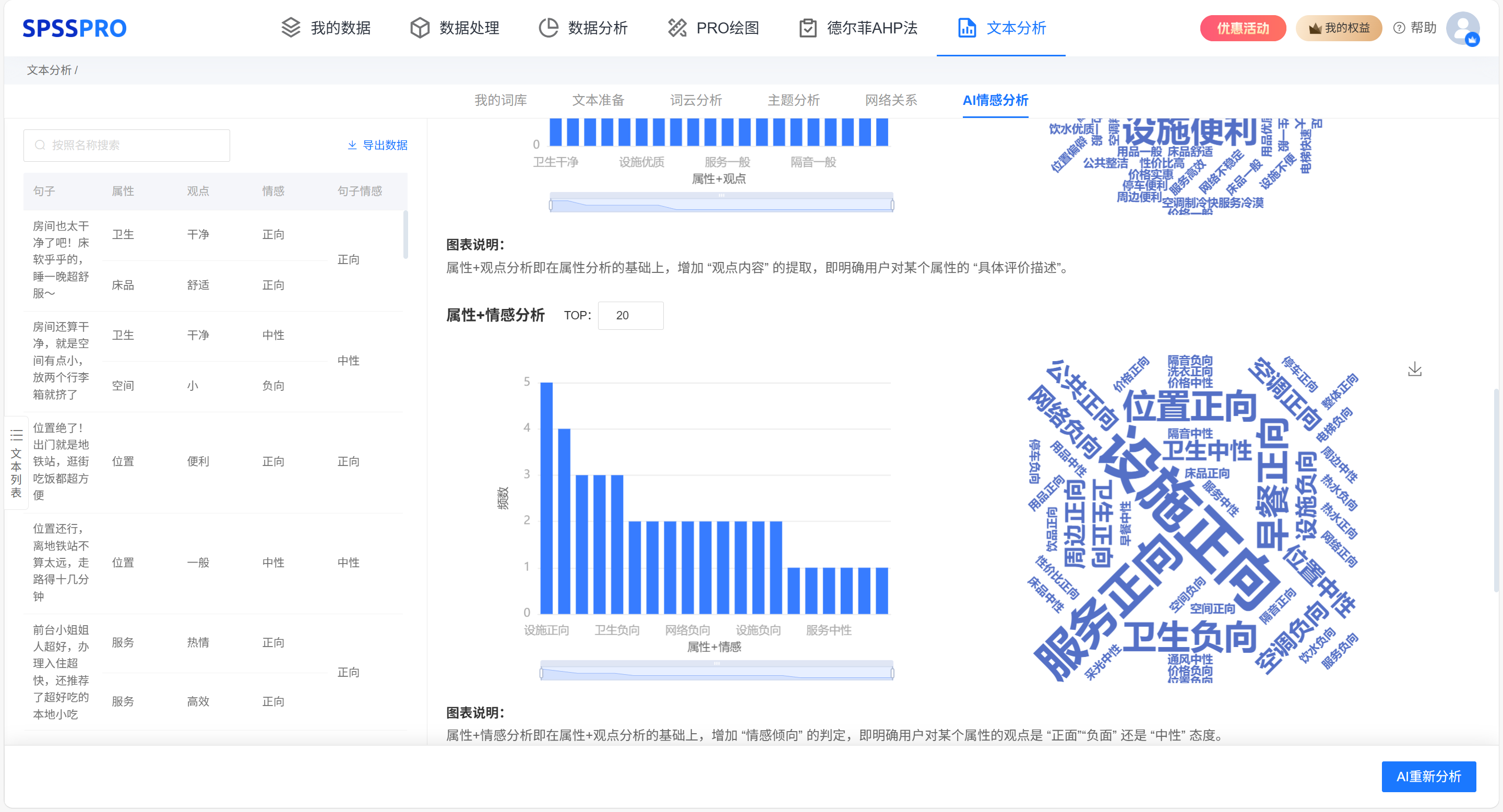Click the 我的权益 membership button
The width and height of the screenshot is (1503, 812).
click(1339, 28)
